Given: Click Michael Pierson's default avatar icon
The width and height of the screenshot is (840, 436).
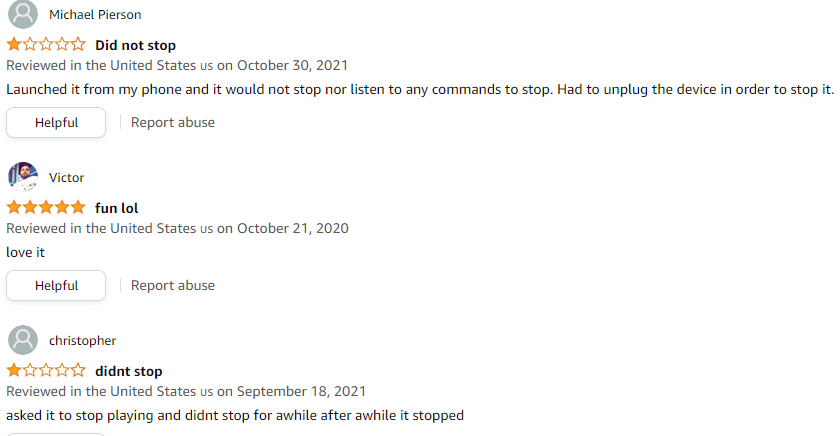Looking at the screenshot, I should point(23,14).
